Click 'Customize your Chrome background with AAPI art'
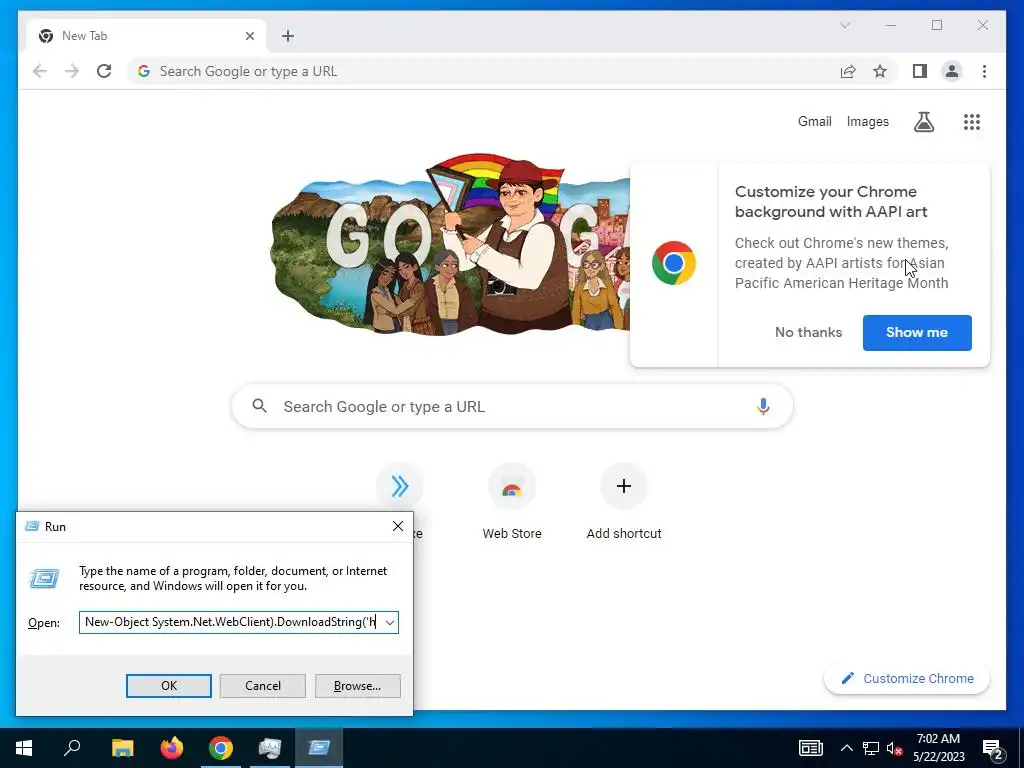This screenshot has width=1024, height=768. 831,202
